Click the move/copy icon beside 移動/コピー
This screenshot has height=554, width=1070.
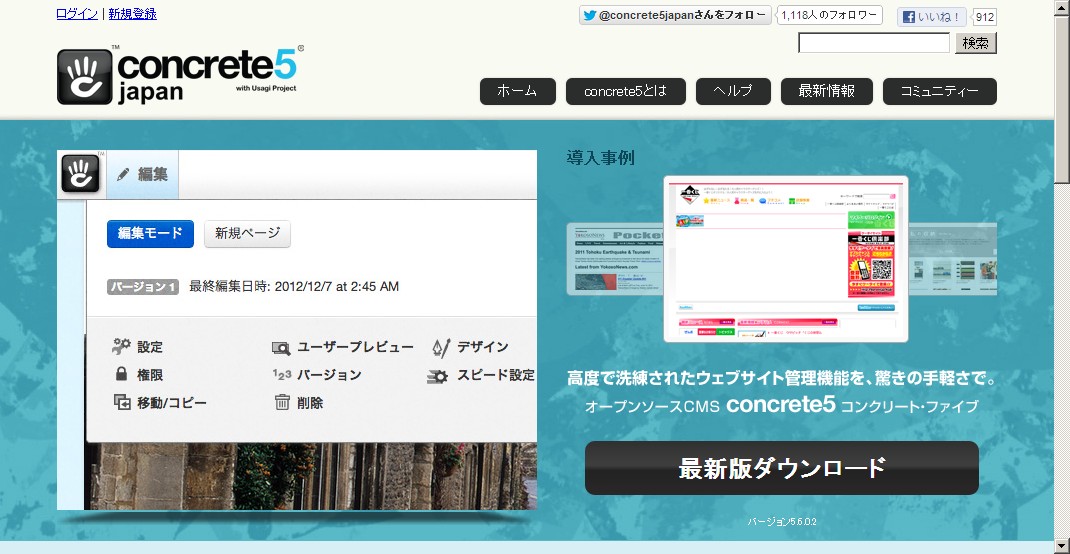(x=121, y=403)
